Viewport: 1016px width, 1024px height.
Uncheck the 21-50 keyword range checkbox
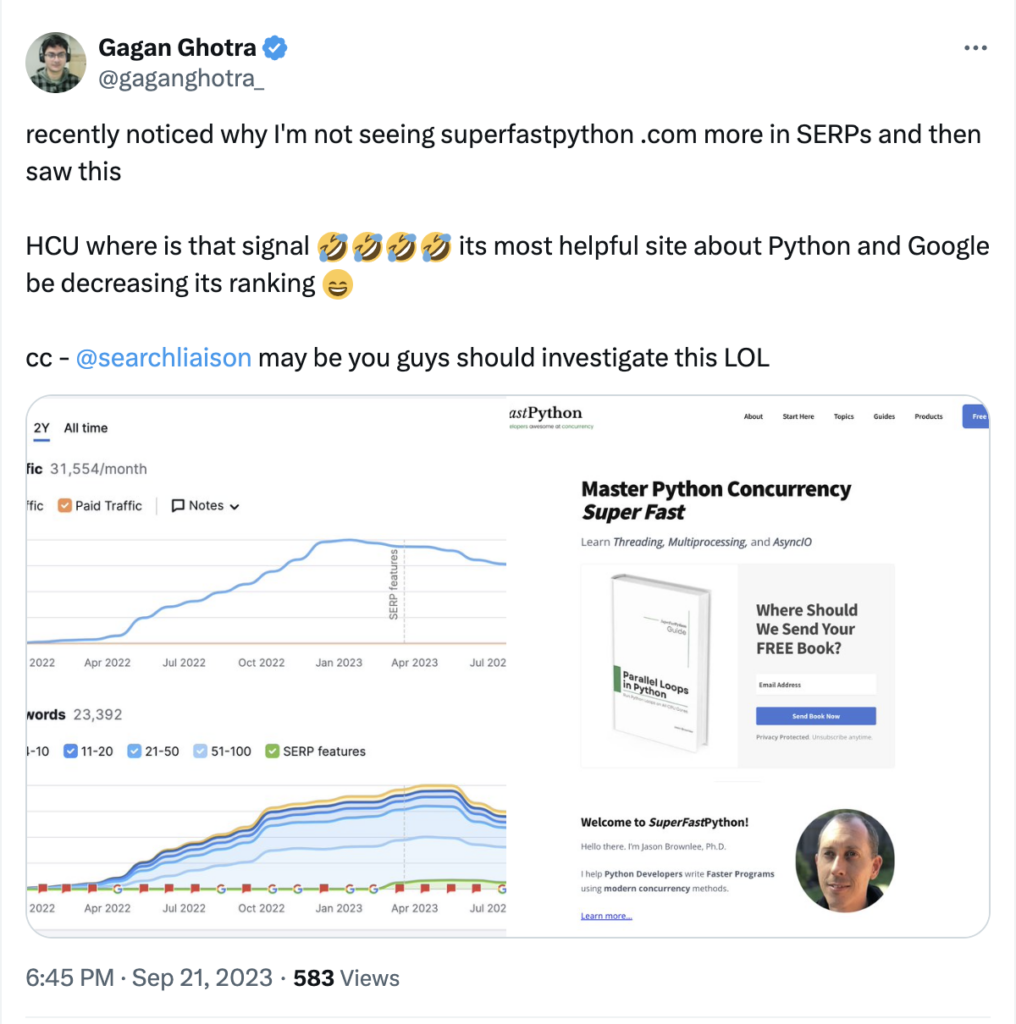[135, 751]
